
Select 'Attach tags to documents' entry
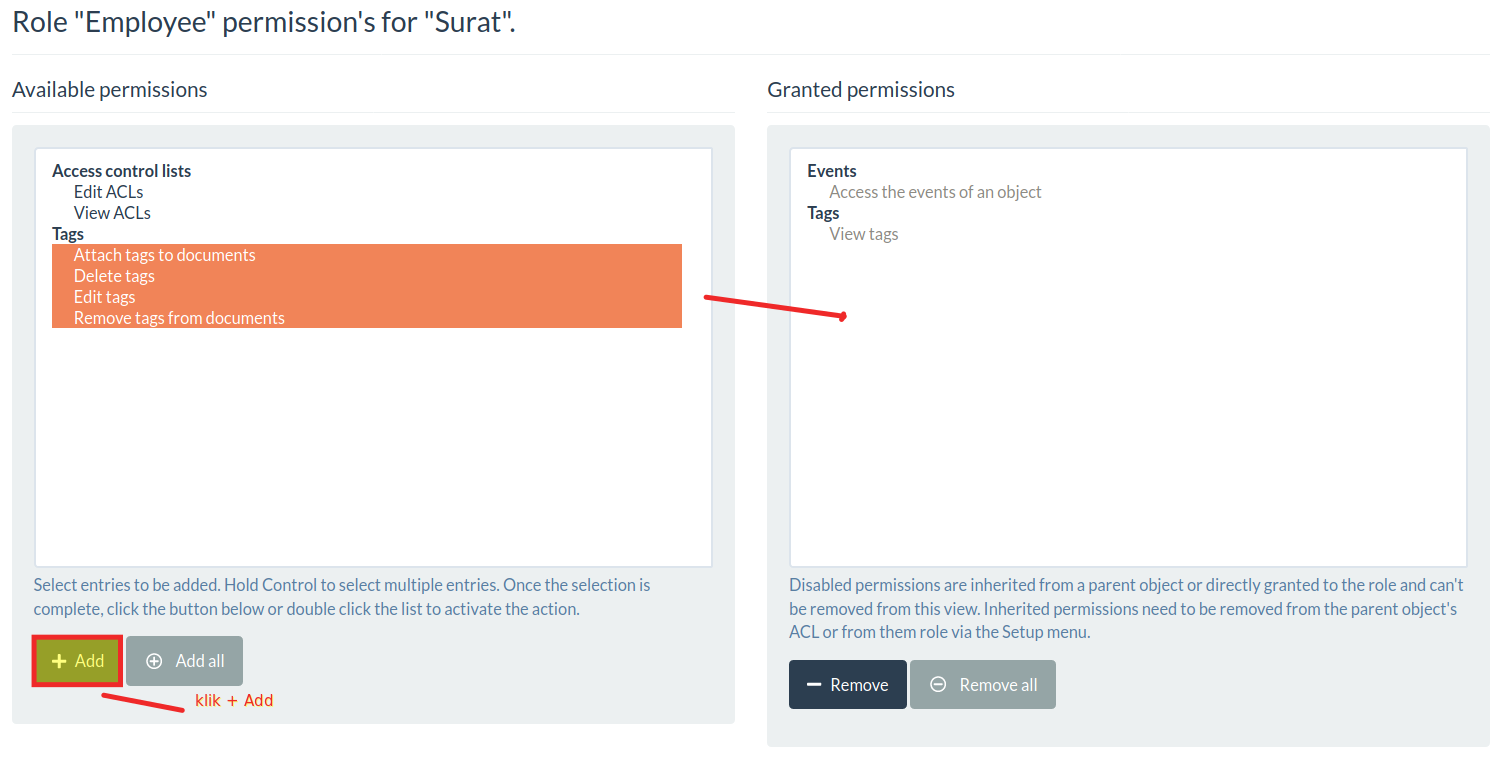[367, 255]
